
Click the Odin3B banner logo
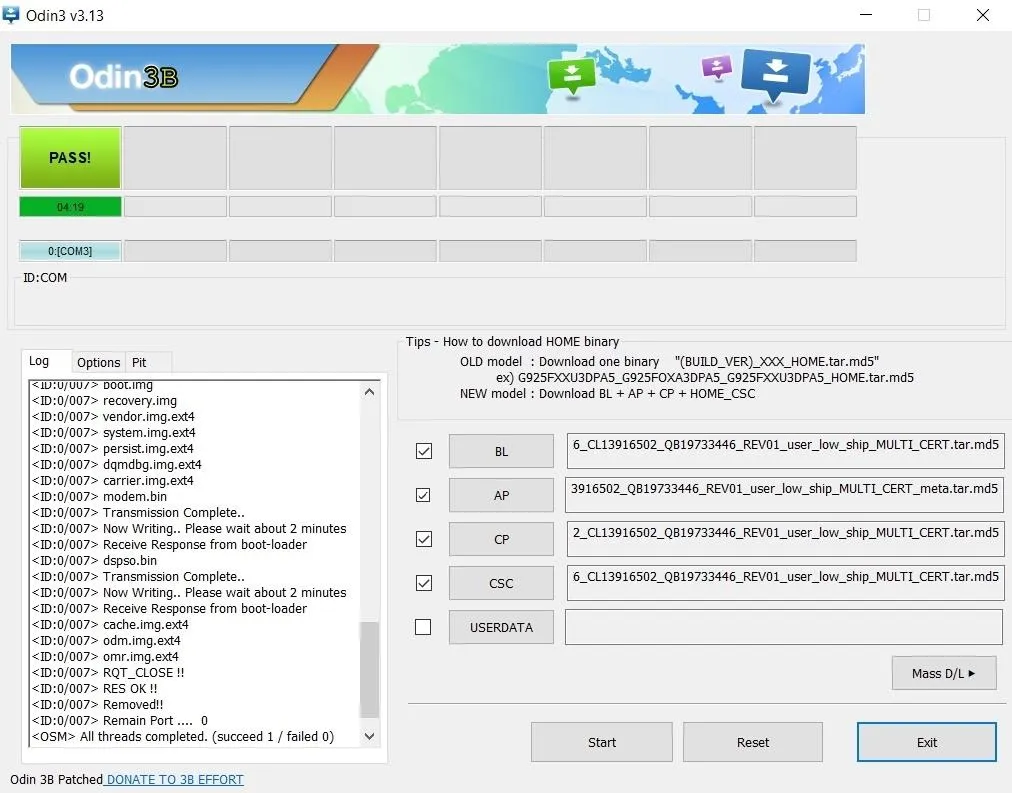123,77
